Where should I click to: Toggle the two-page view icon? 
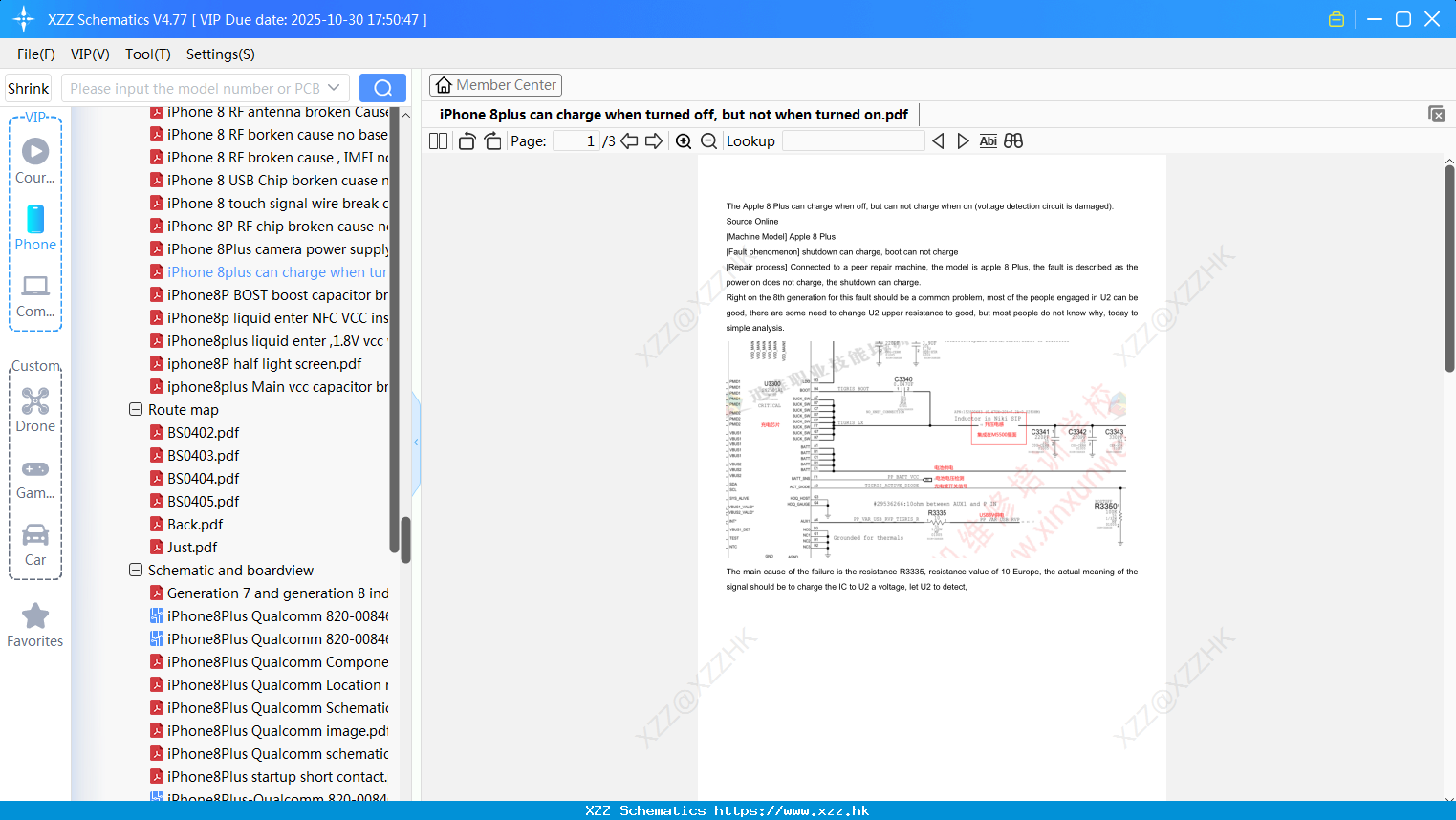coord(438,141)
